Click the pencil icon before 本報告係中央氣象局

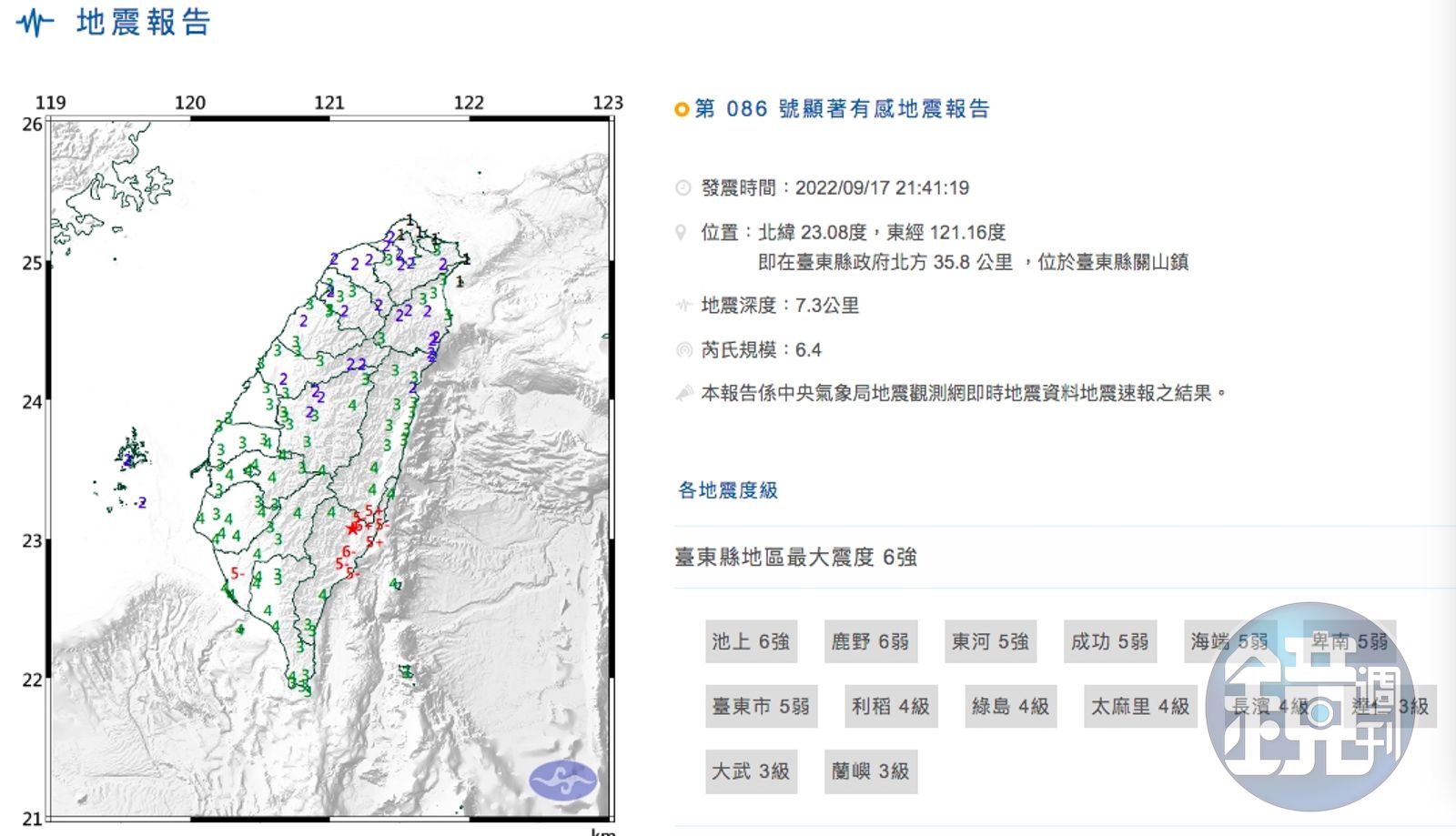[x=684, y=394]
